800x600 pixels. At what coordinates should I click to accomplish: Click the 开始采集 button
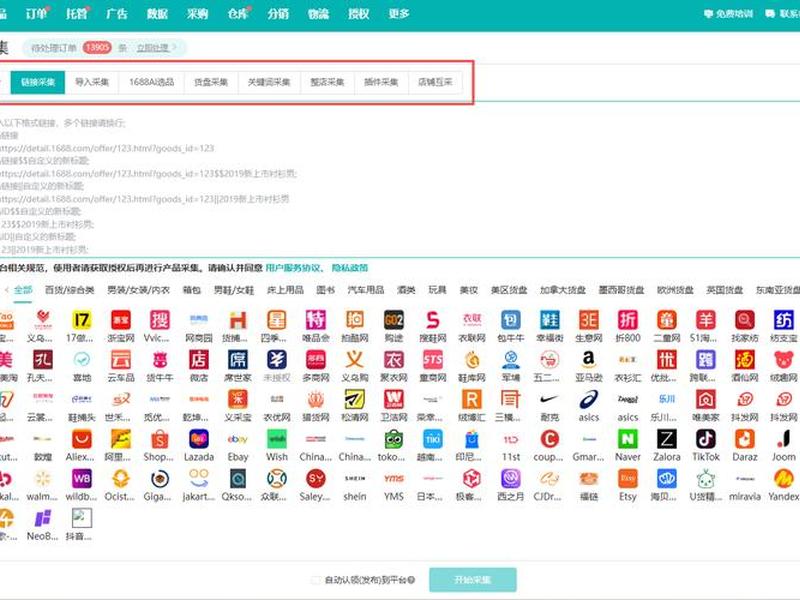pyautogui.click(x=472, y=580)
